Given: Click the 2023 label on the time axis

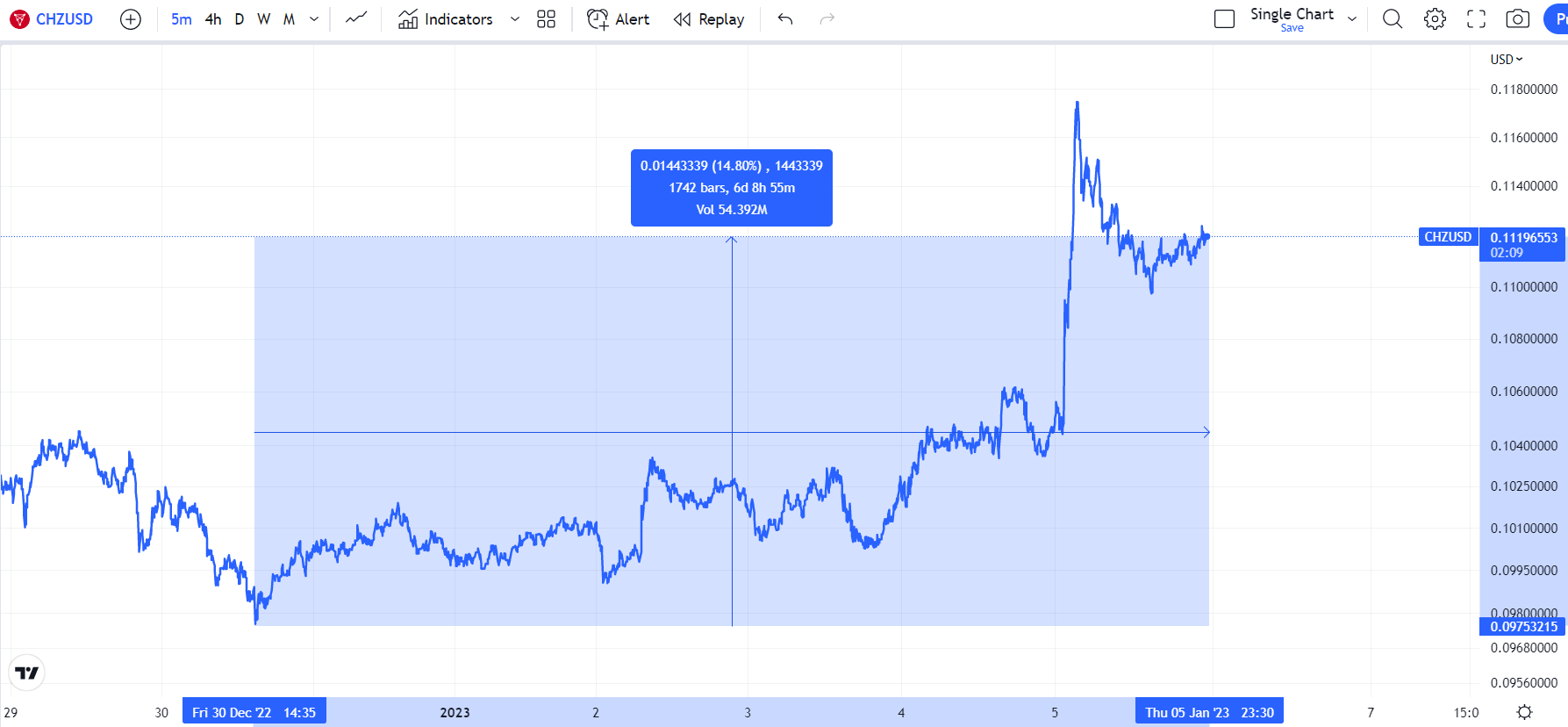Looking at the screenshot, I should (455, 713).
